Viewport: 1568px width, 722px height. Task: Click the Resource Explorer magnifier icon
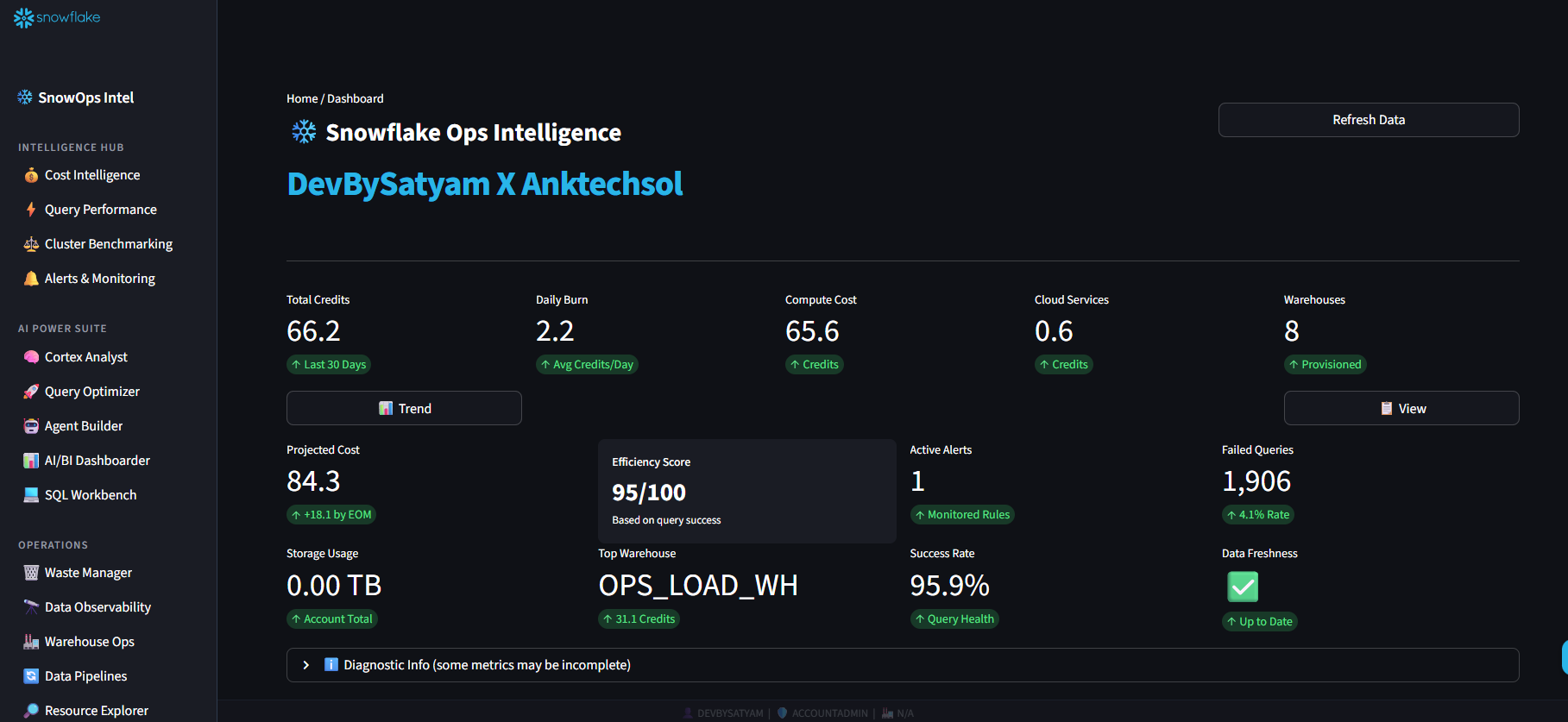click(x=31, y=711)
